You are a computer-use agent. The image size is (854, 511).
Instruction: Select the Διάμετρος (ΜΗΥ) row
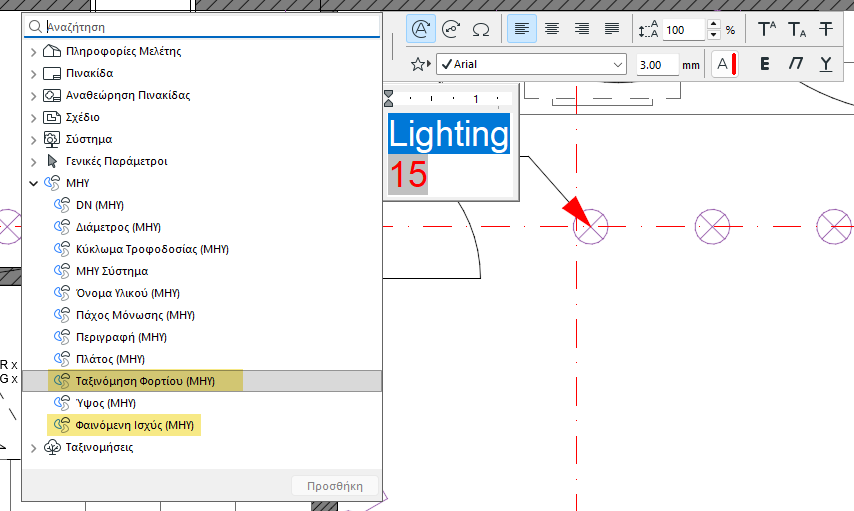click(x=202, y=227)
